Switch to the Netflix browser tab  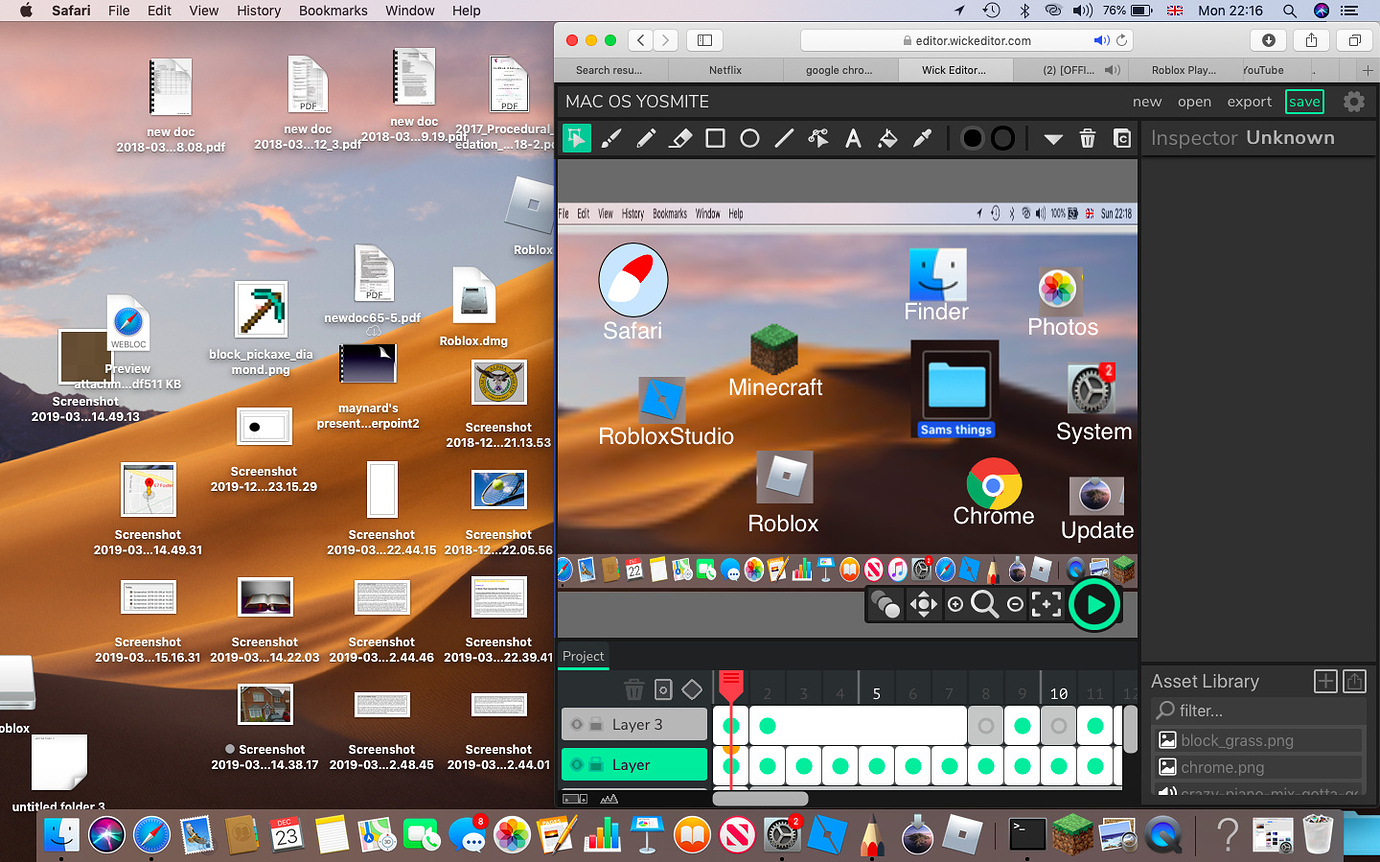pyautogui.click(x=725, y=70)
